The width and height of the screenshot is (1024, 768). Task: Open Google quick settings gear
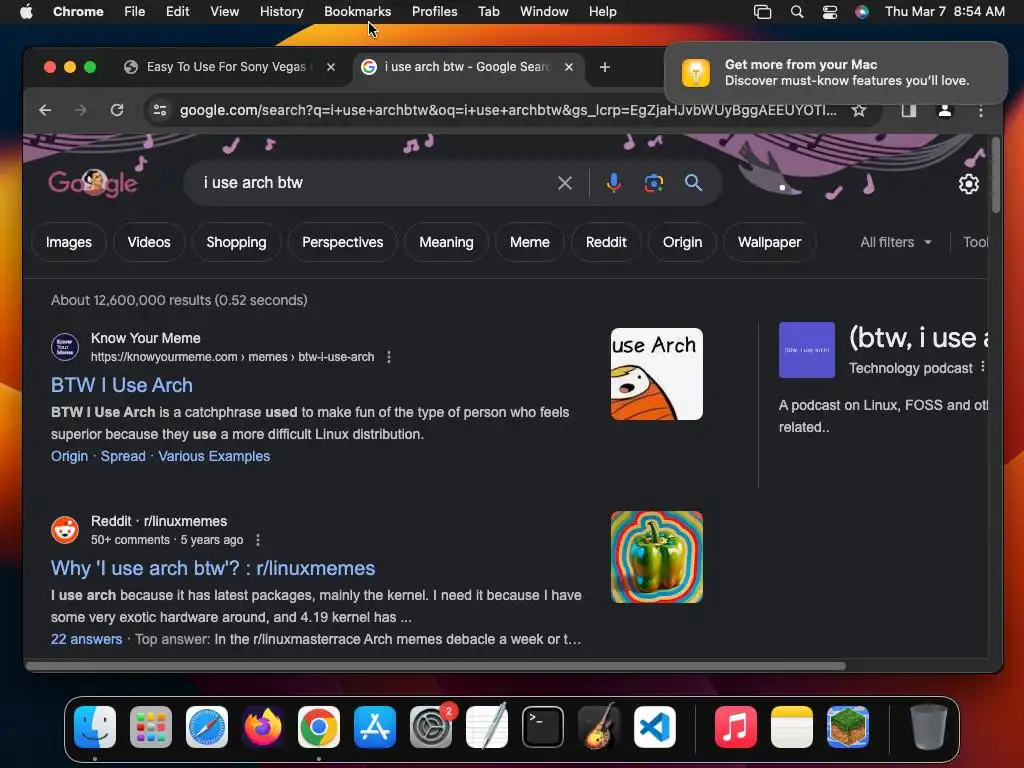tap(968, 184)
